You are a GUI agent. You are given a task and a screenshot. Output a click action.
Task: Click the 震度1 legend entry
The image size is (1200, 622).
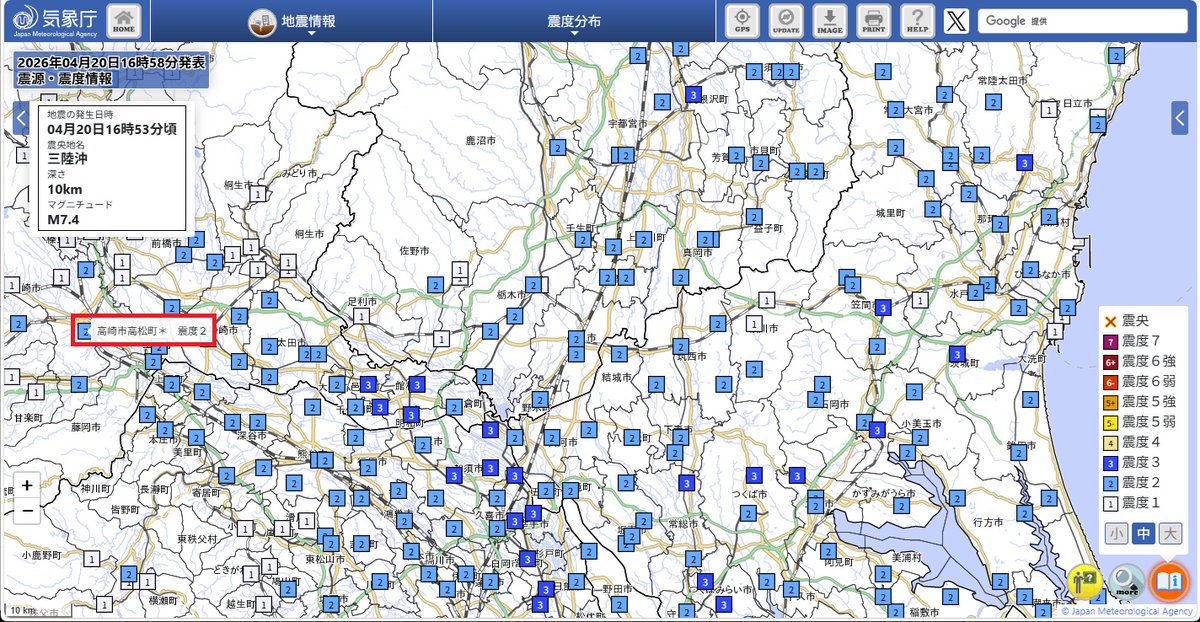coord(1131,502)
